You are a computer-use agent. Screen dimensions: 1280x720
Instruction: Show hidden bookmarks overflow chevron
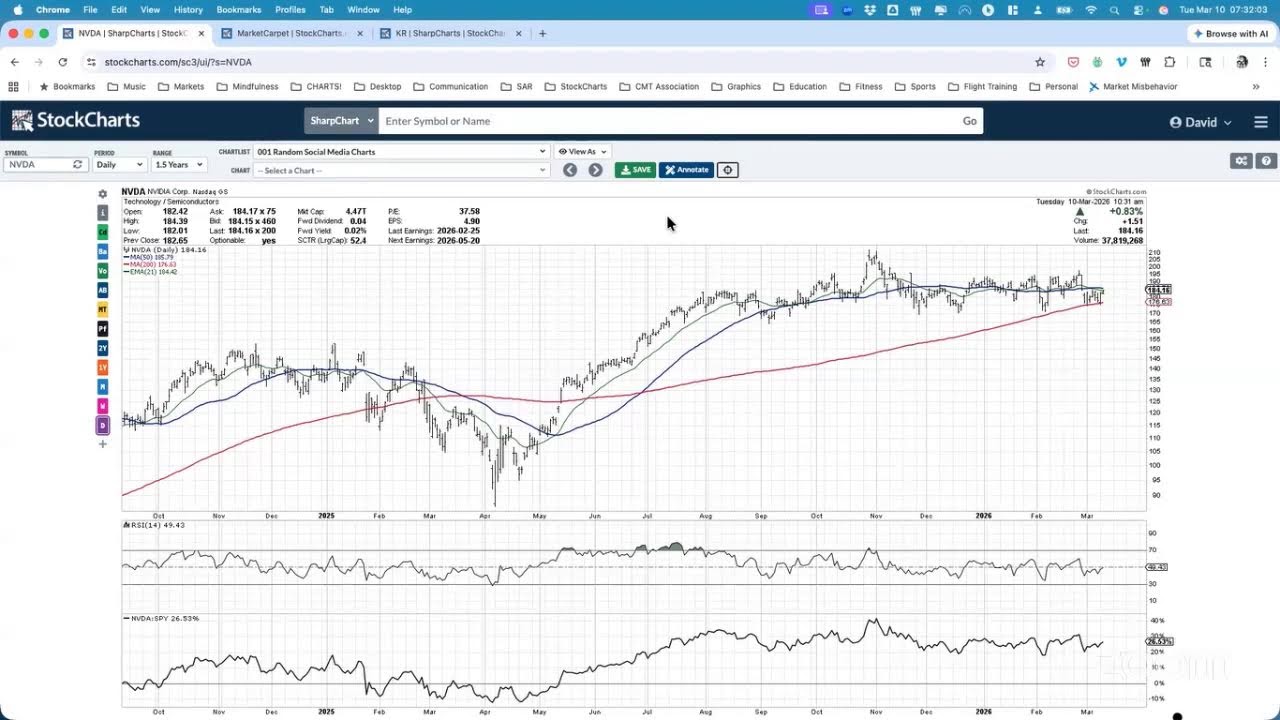(1256, 87)
